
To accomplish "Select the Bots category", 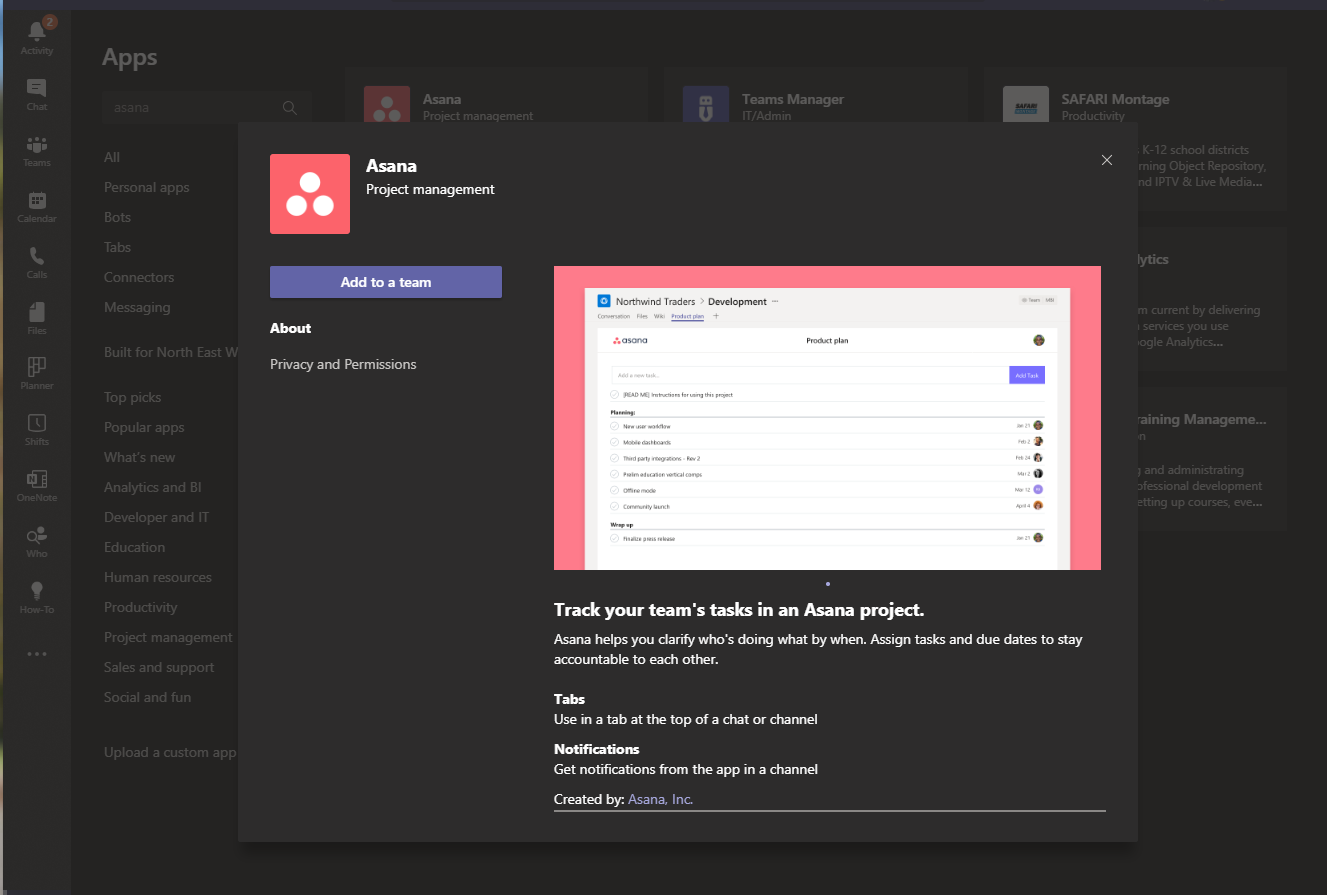I will 117,217.
